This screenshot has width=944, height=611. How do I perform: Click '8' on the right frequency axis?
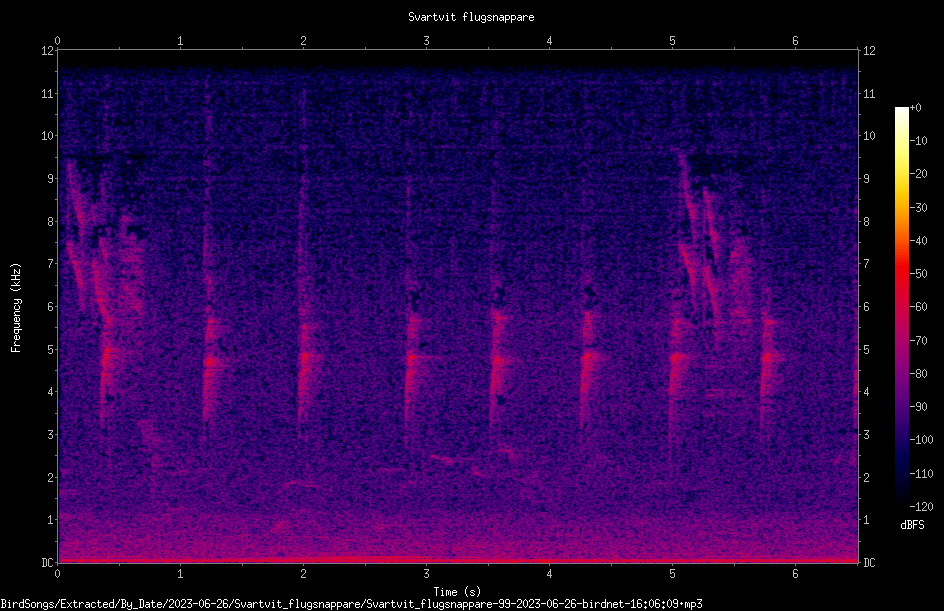[x=866, y=222]
